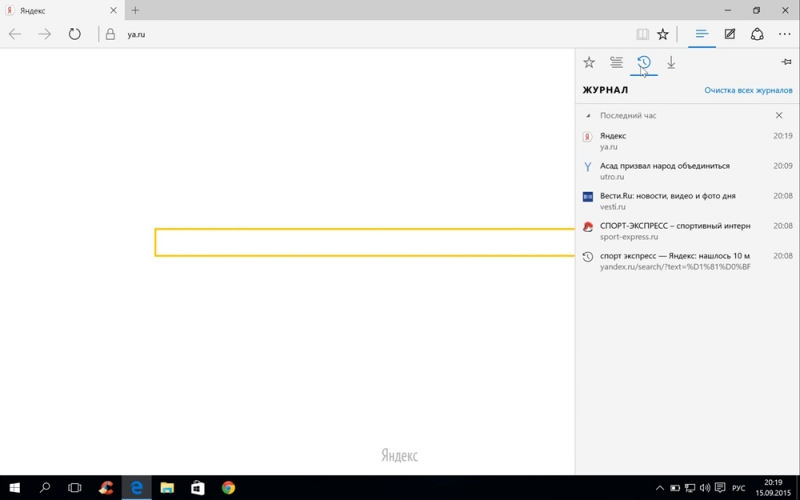Launch Chrome from the taskbar

[x=228, y=488]
